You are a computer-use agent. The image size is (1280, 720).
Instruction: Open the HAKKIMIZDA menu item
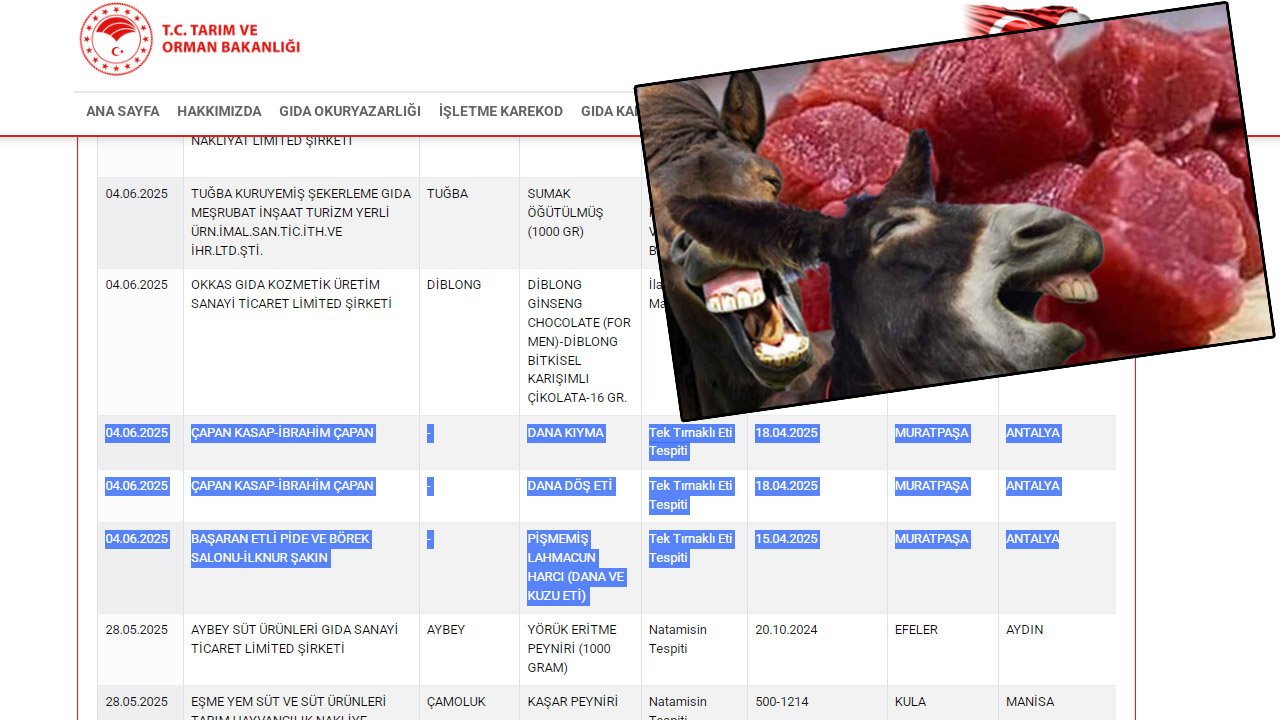[219, 111]
